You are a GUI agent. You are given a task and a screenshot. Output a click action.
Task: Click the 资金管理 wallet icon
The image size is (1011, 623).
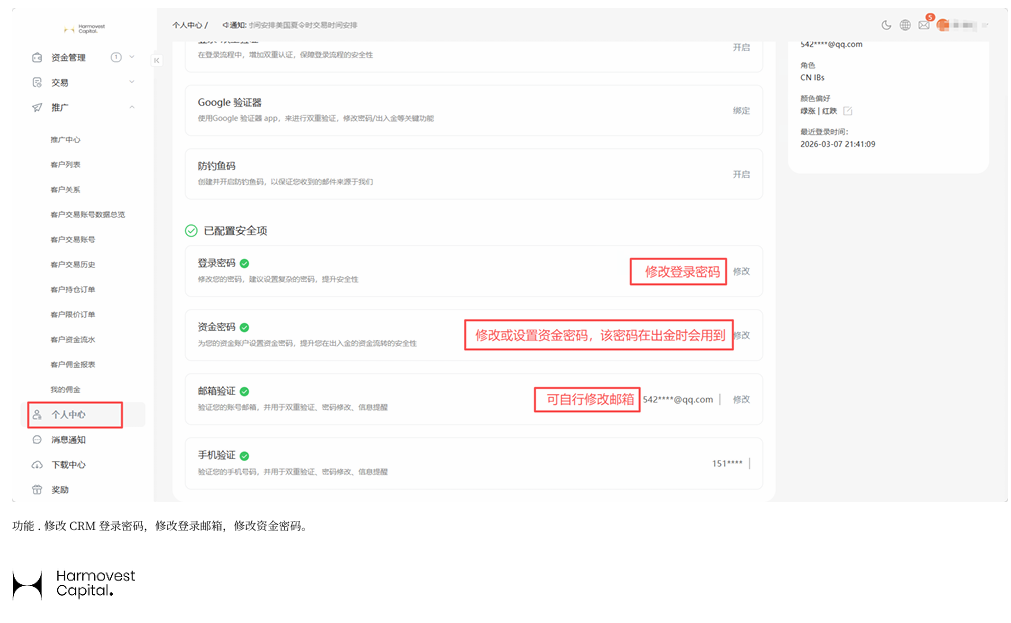[x=37, y=57]
